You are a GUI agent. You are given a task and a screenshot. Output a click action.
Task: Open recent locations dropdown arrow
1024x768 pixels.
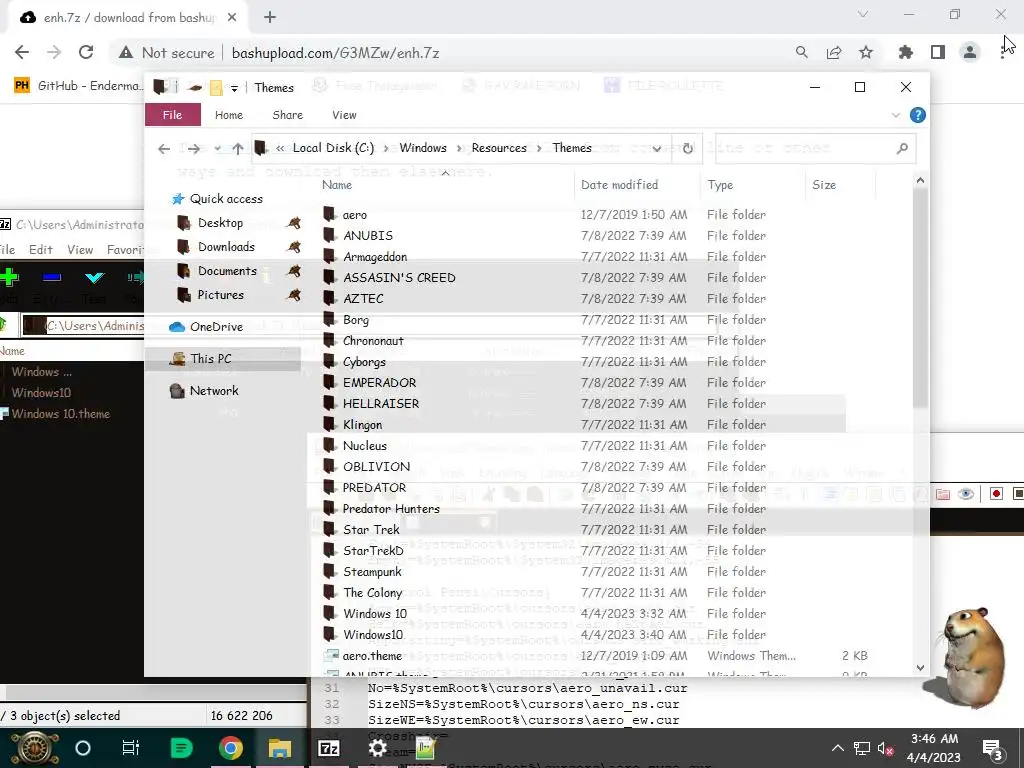click(x=217, y=149)
